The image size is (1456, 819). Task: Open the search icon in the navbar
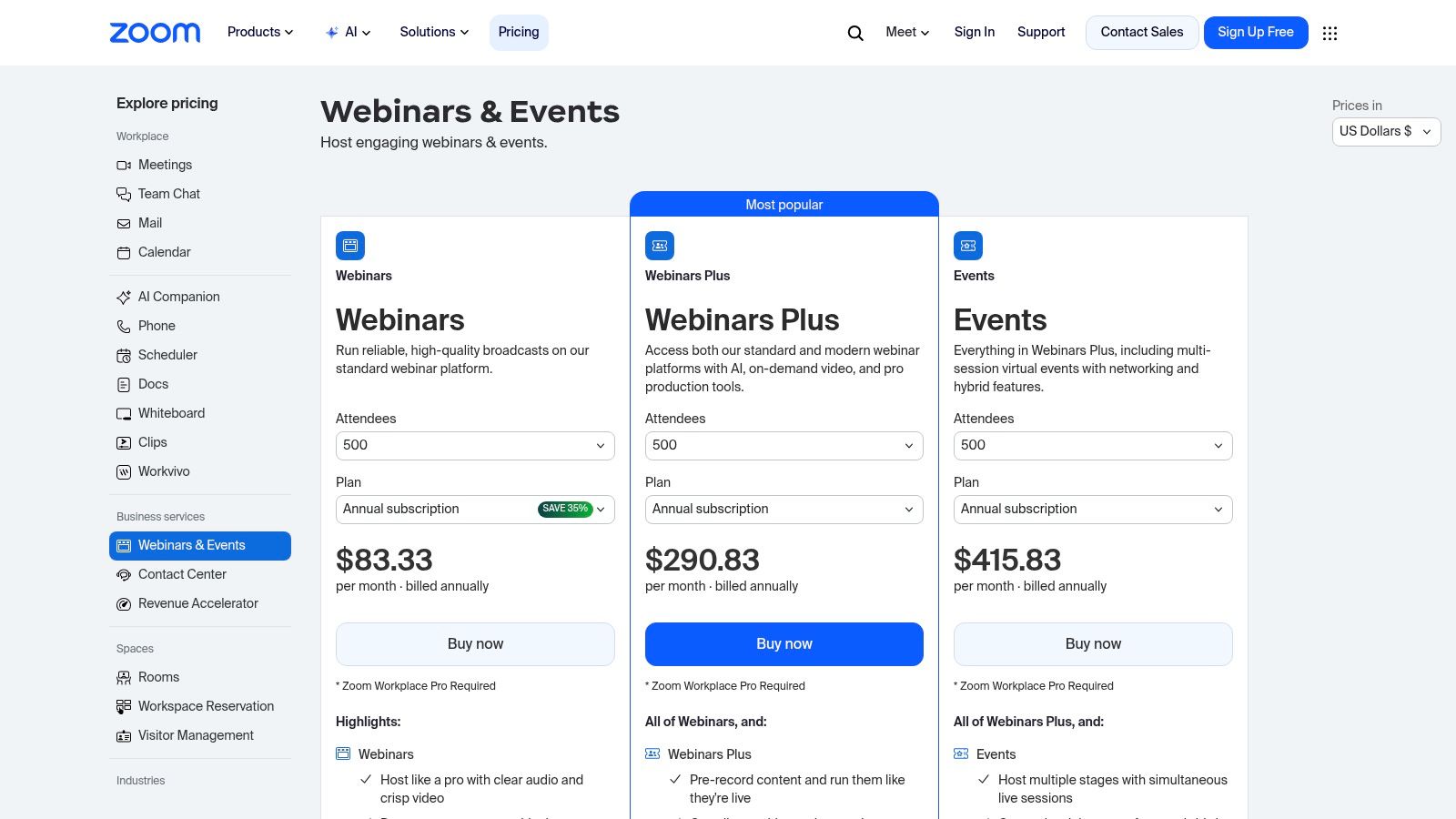point(854,32)
